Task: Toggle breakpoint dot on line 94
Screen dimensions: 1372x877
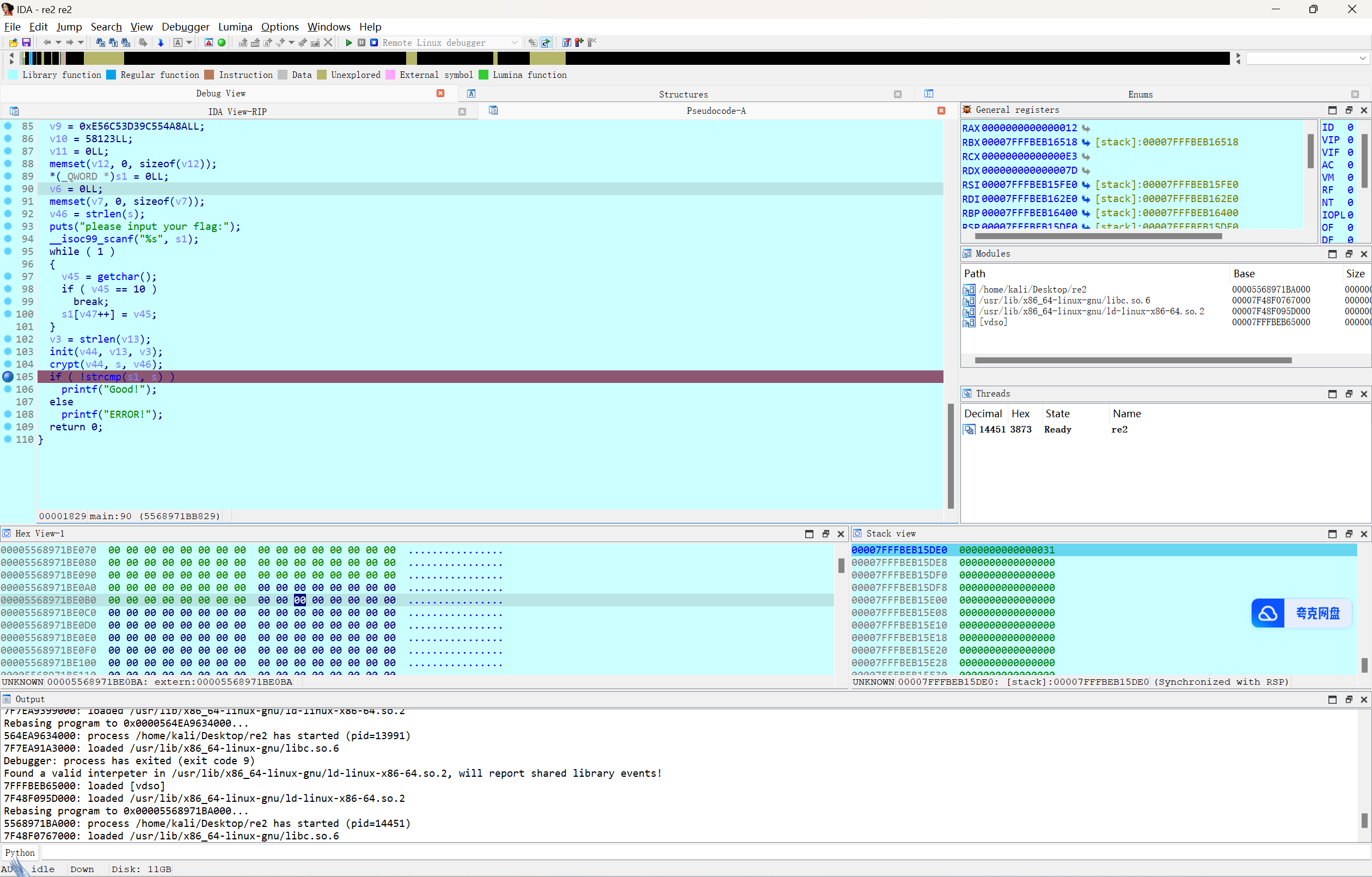Action: click(8, 239)
